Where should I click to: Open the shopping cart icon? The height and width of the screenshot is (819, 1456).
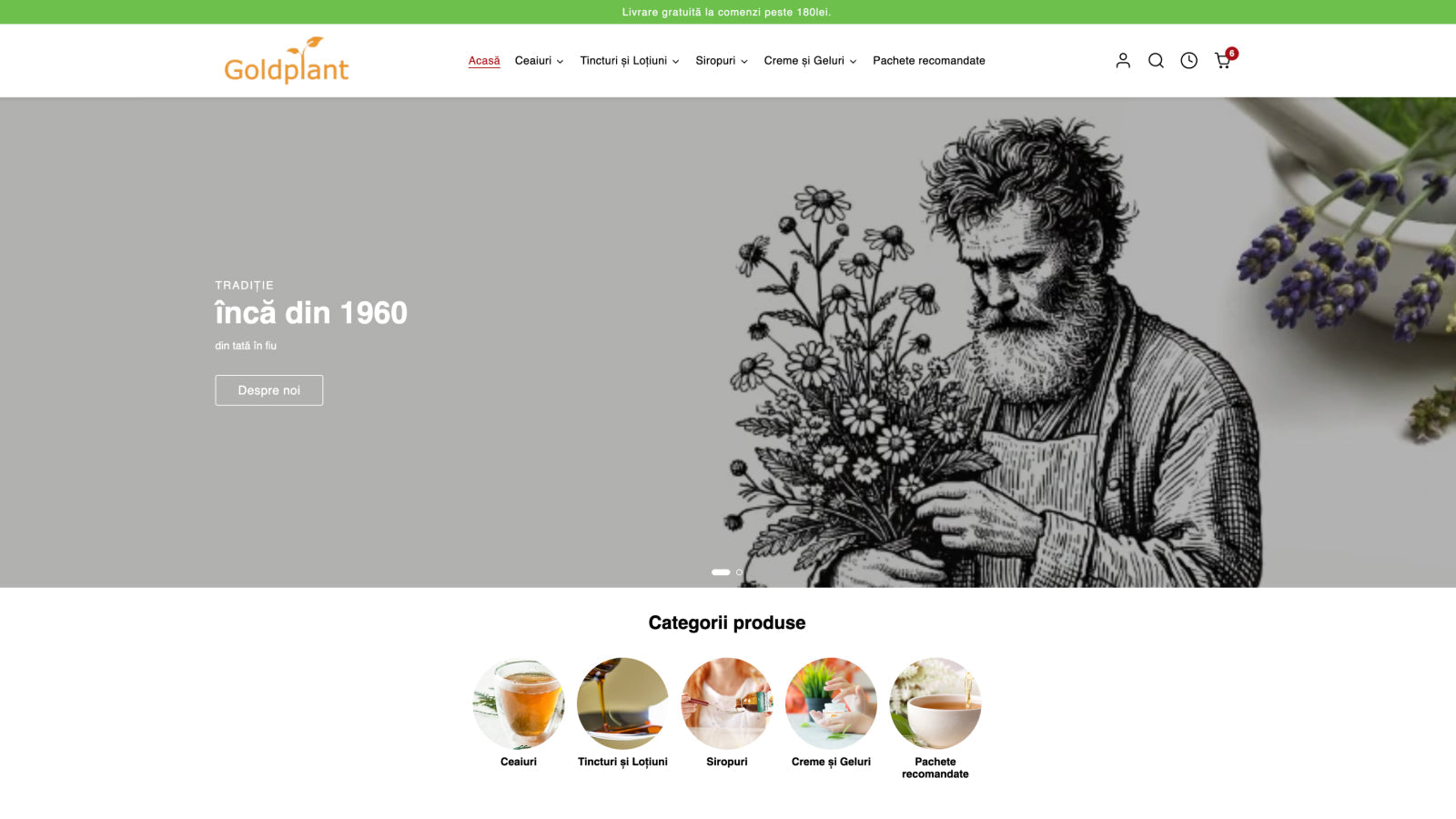[1224, 60]
